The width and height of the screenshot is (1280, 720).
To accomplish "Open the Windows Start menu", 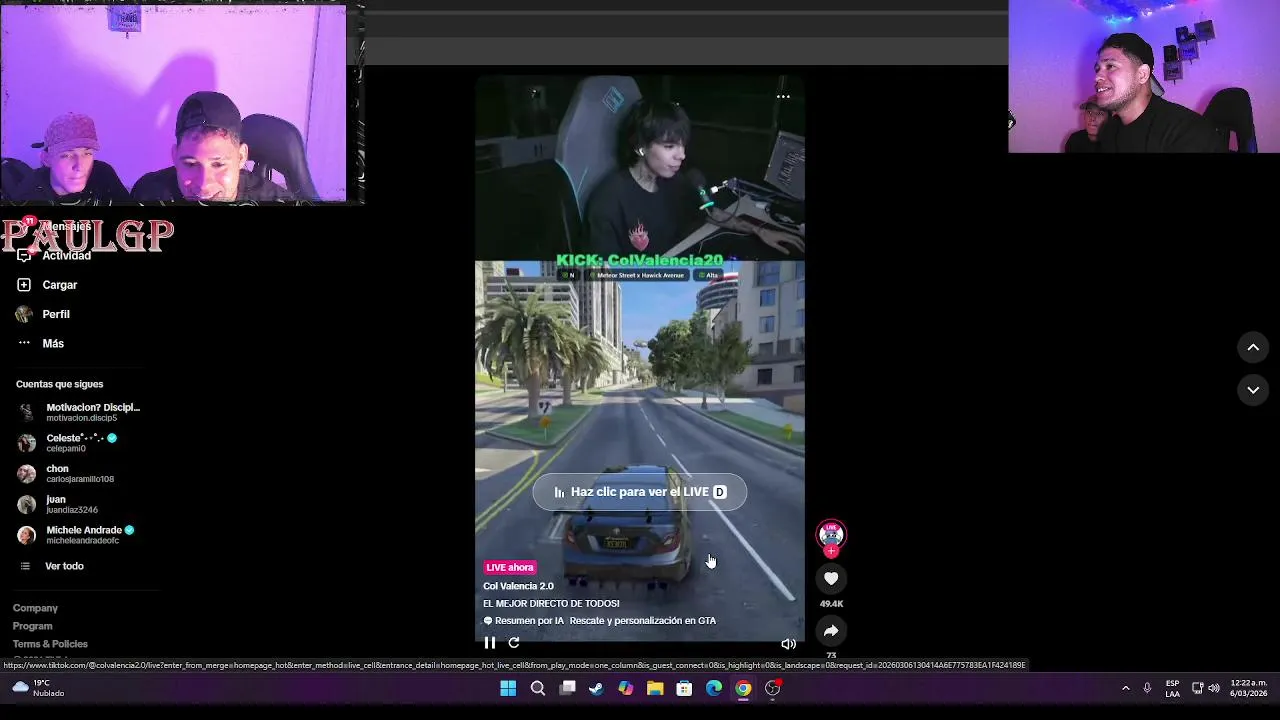I will pos(508,688).
